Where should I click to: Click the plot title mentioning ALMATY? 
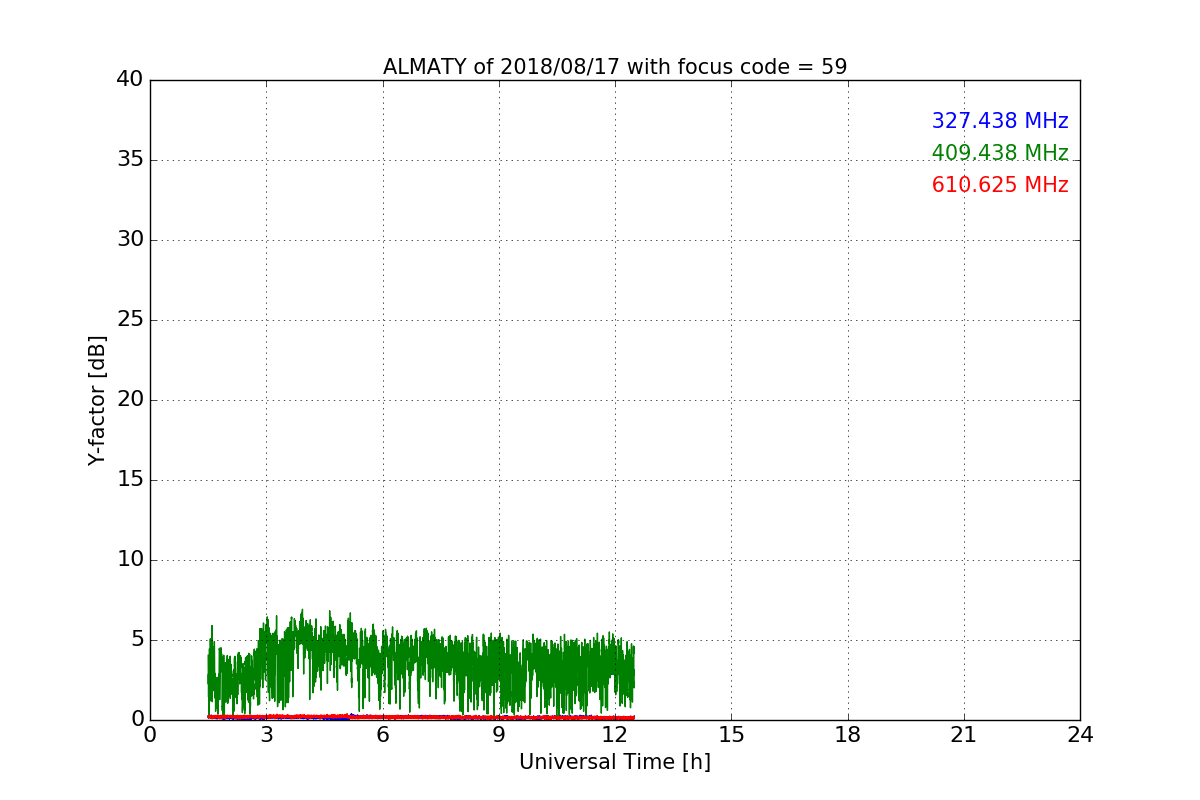pos(615,67)
